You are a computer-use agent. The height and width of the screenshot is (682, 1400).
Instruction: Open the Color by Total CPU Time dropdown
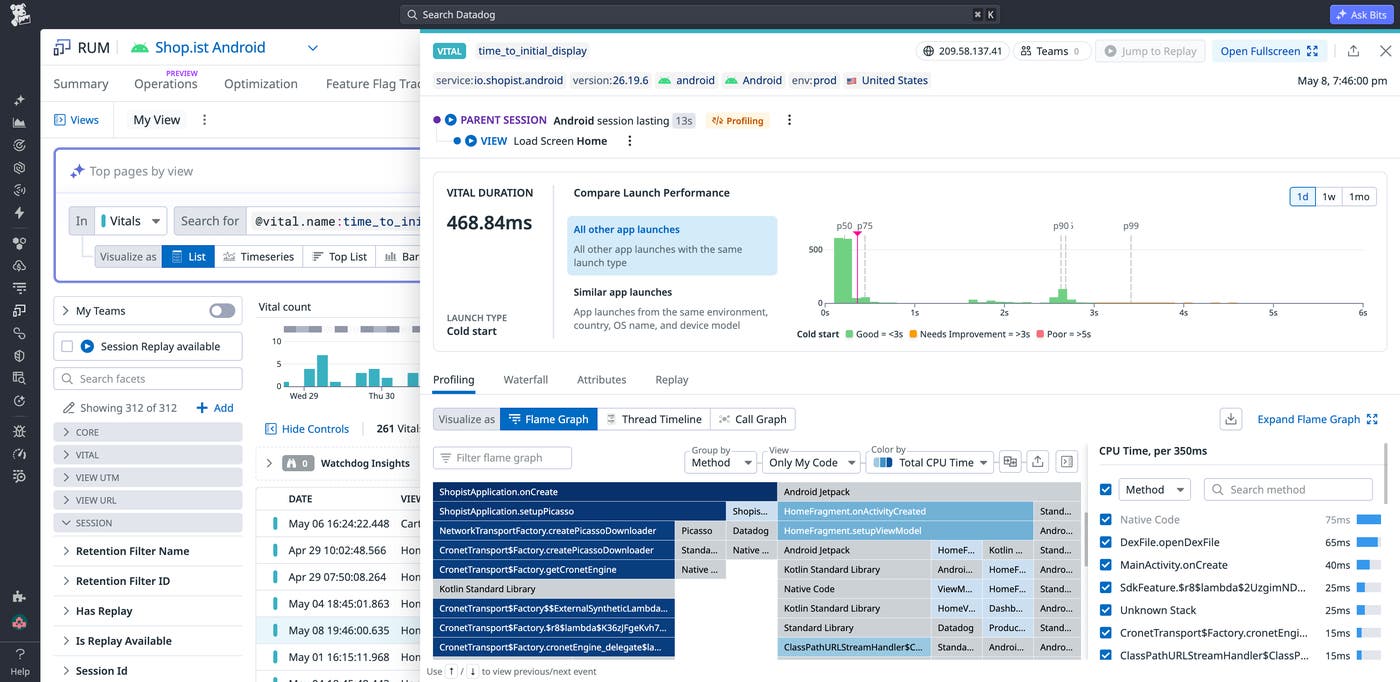point(930,462)
